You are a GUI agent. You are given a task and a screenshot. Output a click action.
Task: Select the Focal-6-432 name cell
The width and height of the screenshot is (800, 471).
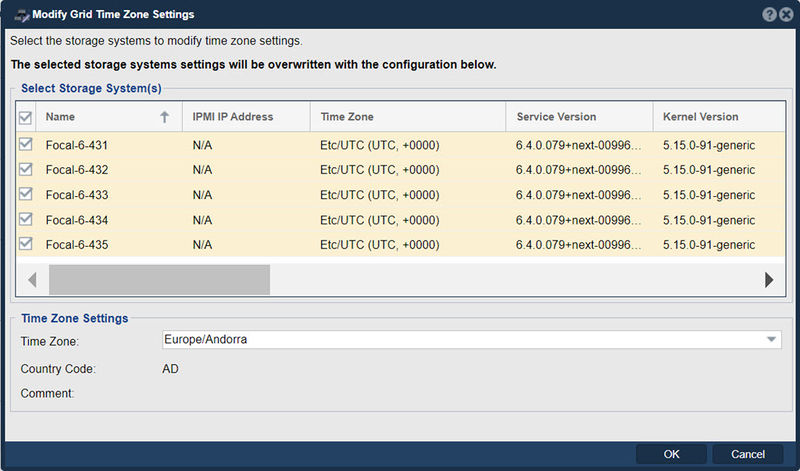coord(77,170)
